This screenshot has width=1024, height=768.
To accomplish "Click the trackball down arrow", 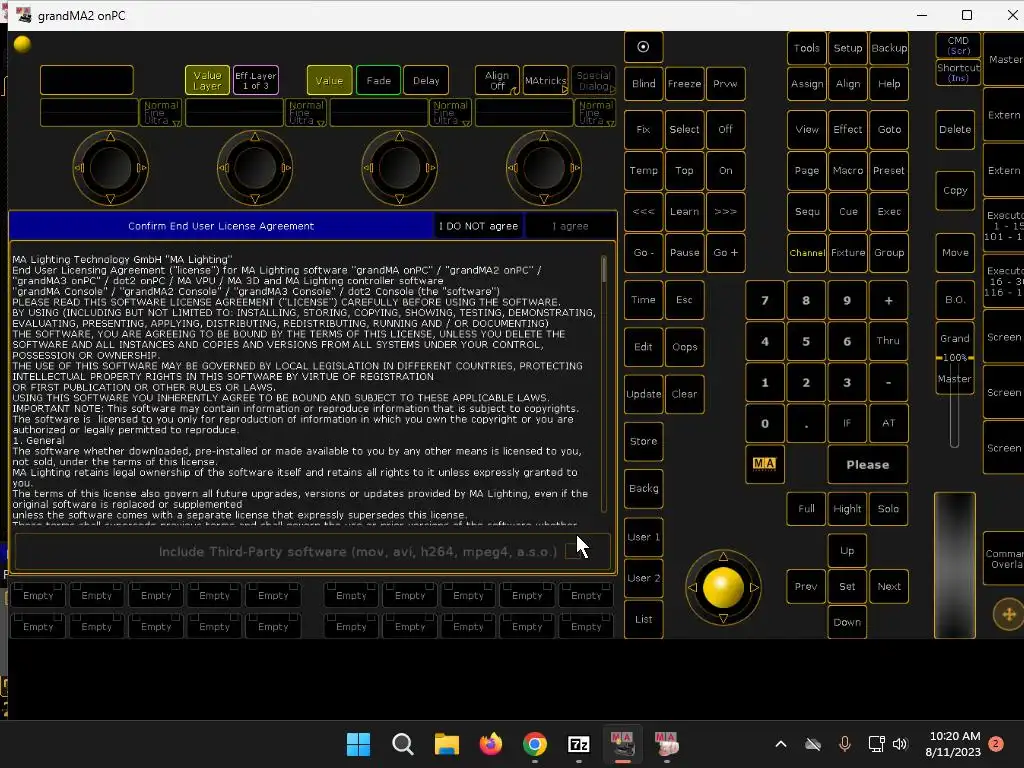I will point(723,618).
